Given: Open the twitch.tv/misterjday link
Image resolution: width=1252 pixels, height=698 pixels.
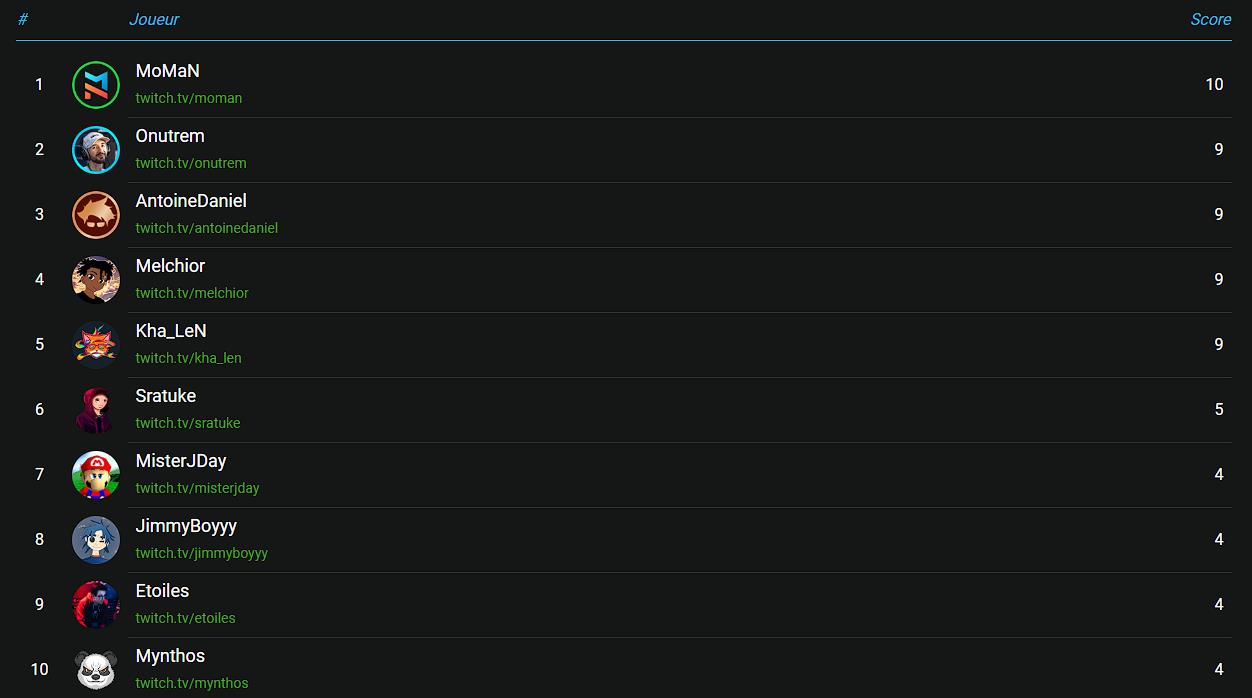Looking at the screenshot, I should tap(198, 488).
